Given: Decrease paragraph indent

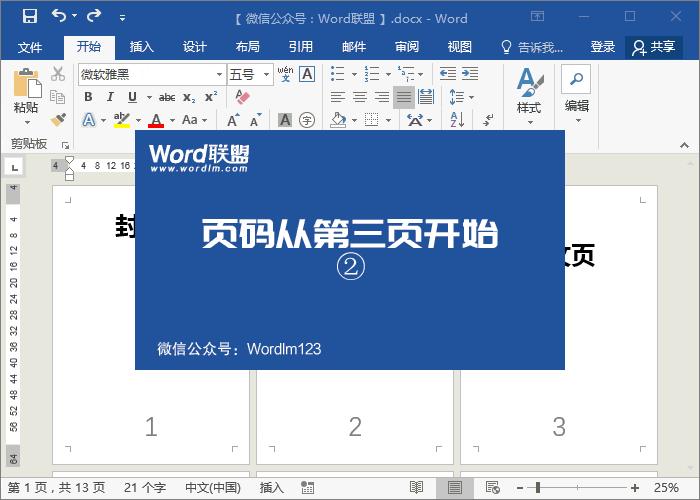Looking at the screenshot, I should (448, 73).
